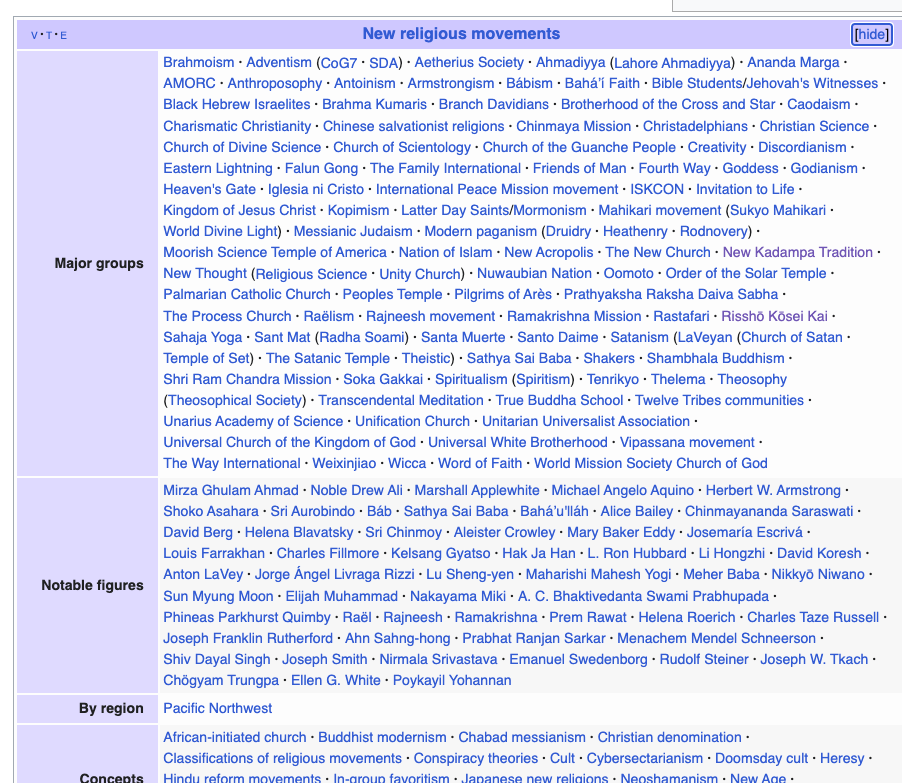Open the Helena Blavatsky link
The image size is (902, 783).
[x=299, y=532]
